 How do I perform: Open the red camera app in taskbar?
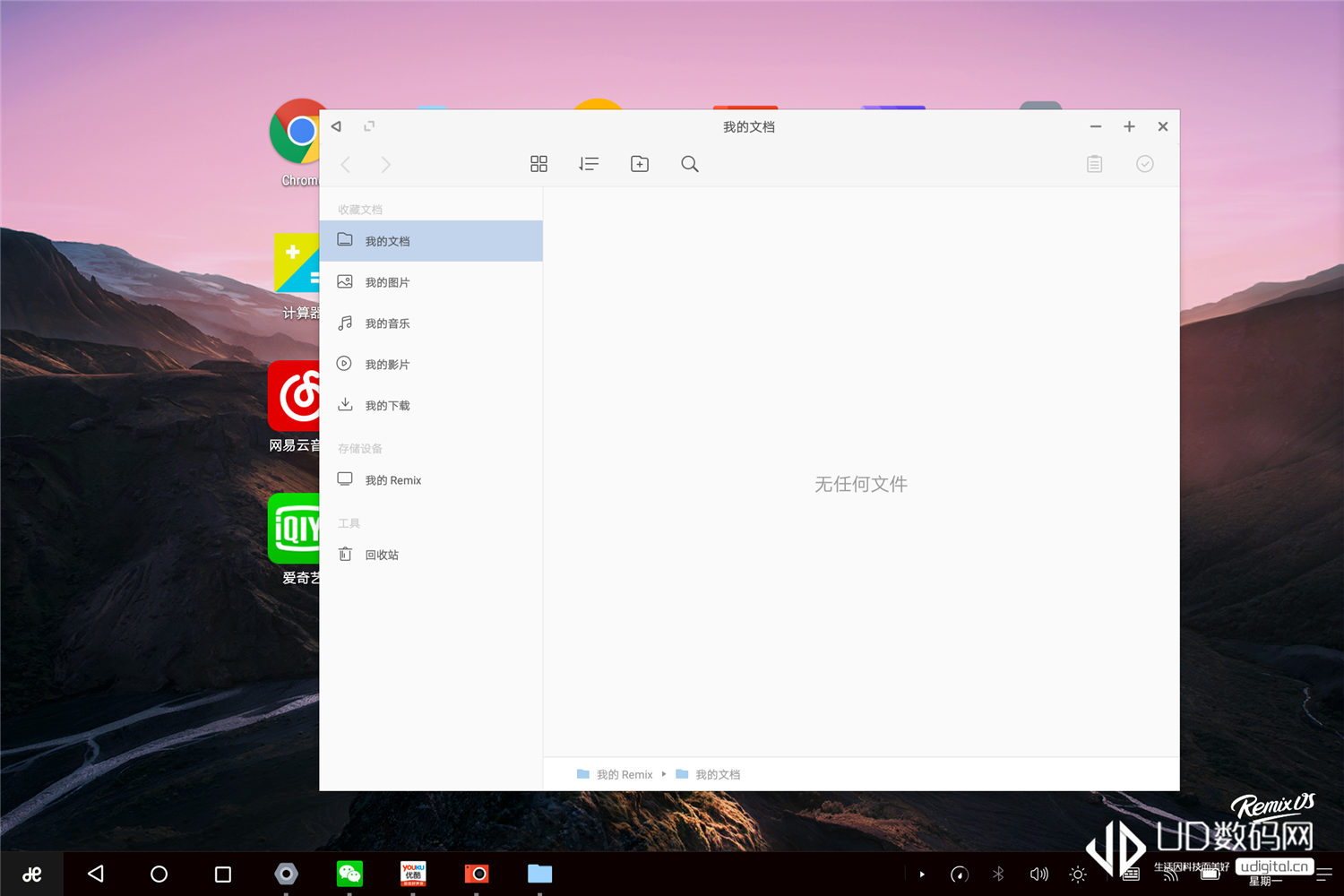[477, 874]
